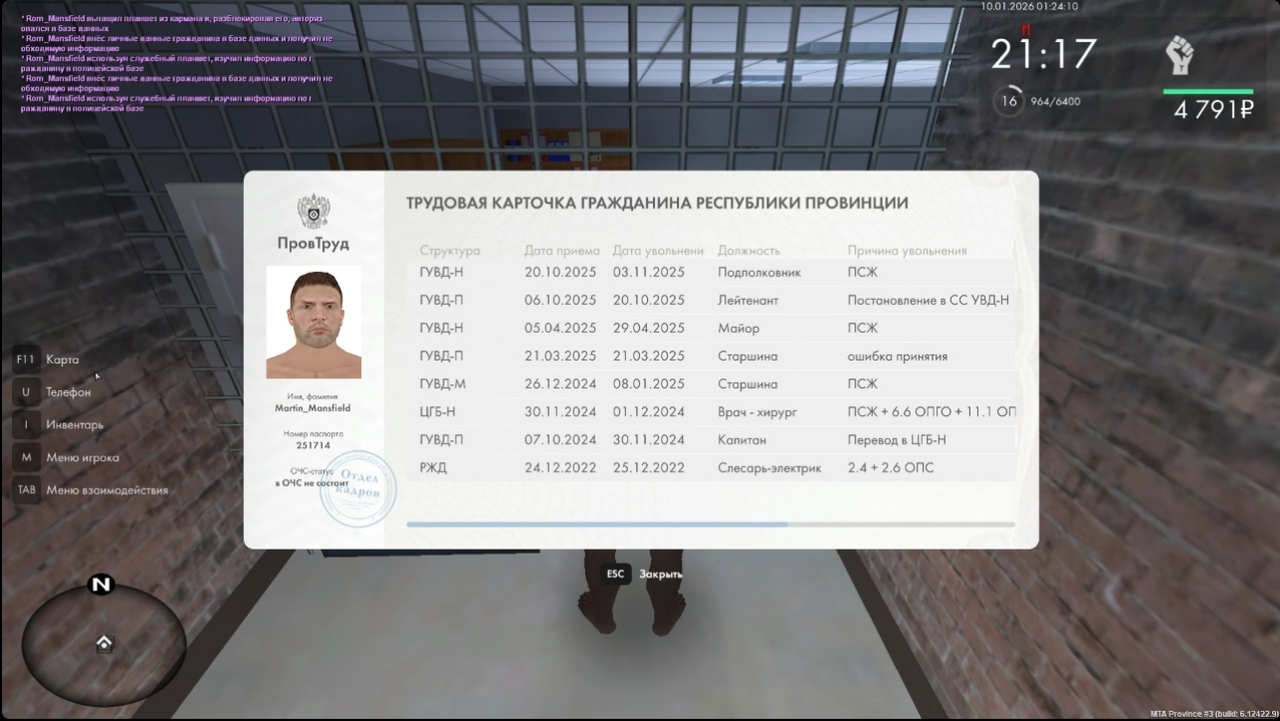Select the Майор position cell

[738, 328]
